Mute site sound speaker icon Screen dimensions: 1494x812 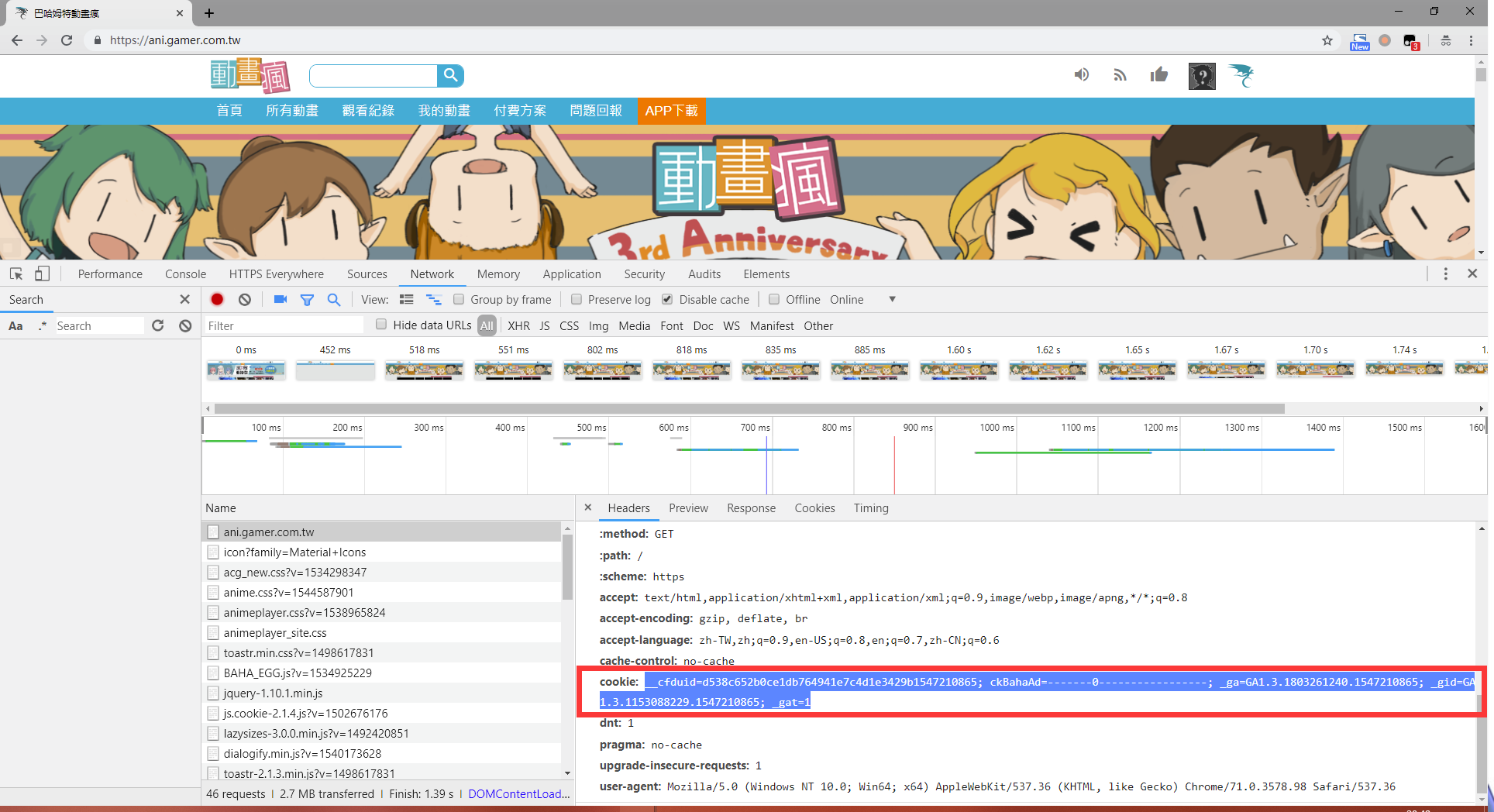[x=1081, y=75]
